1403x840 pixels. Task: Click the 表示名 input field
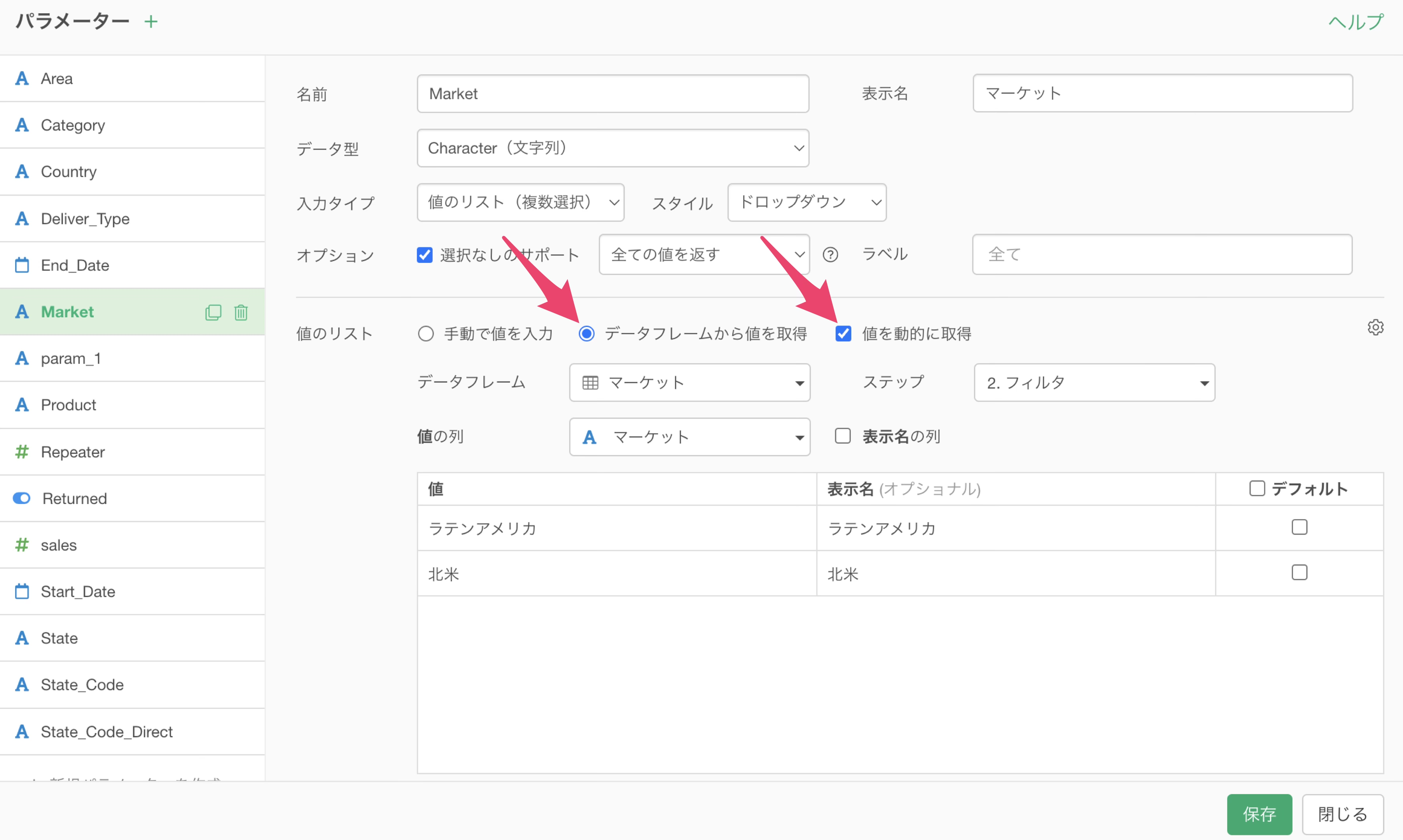pos(1162,93)
